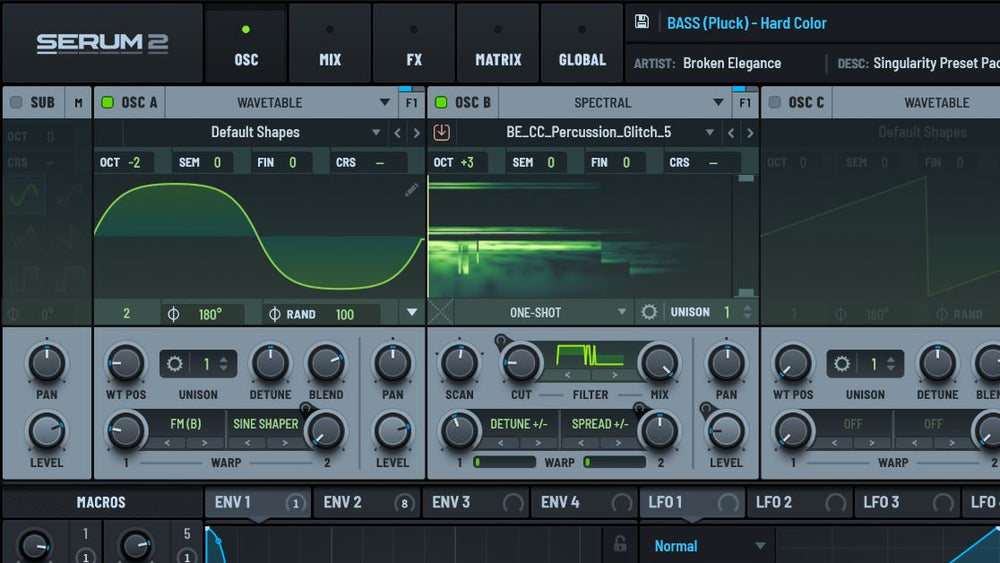Click next filter type arrow in OSC B

pyautogui.click(x=614, y=375)
